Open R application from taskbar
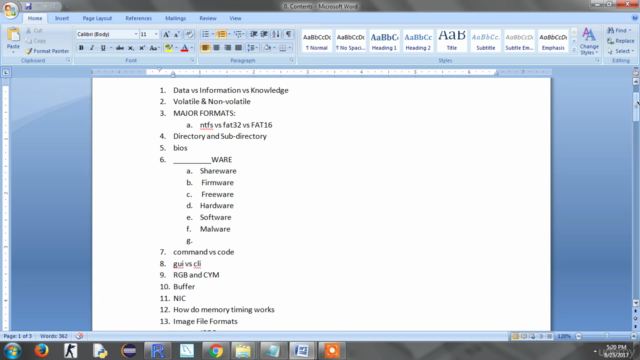The width and height of the screenshot is (640, 360). coord(158,351)
